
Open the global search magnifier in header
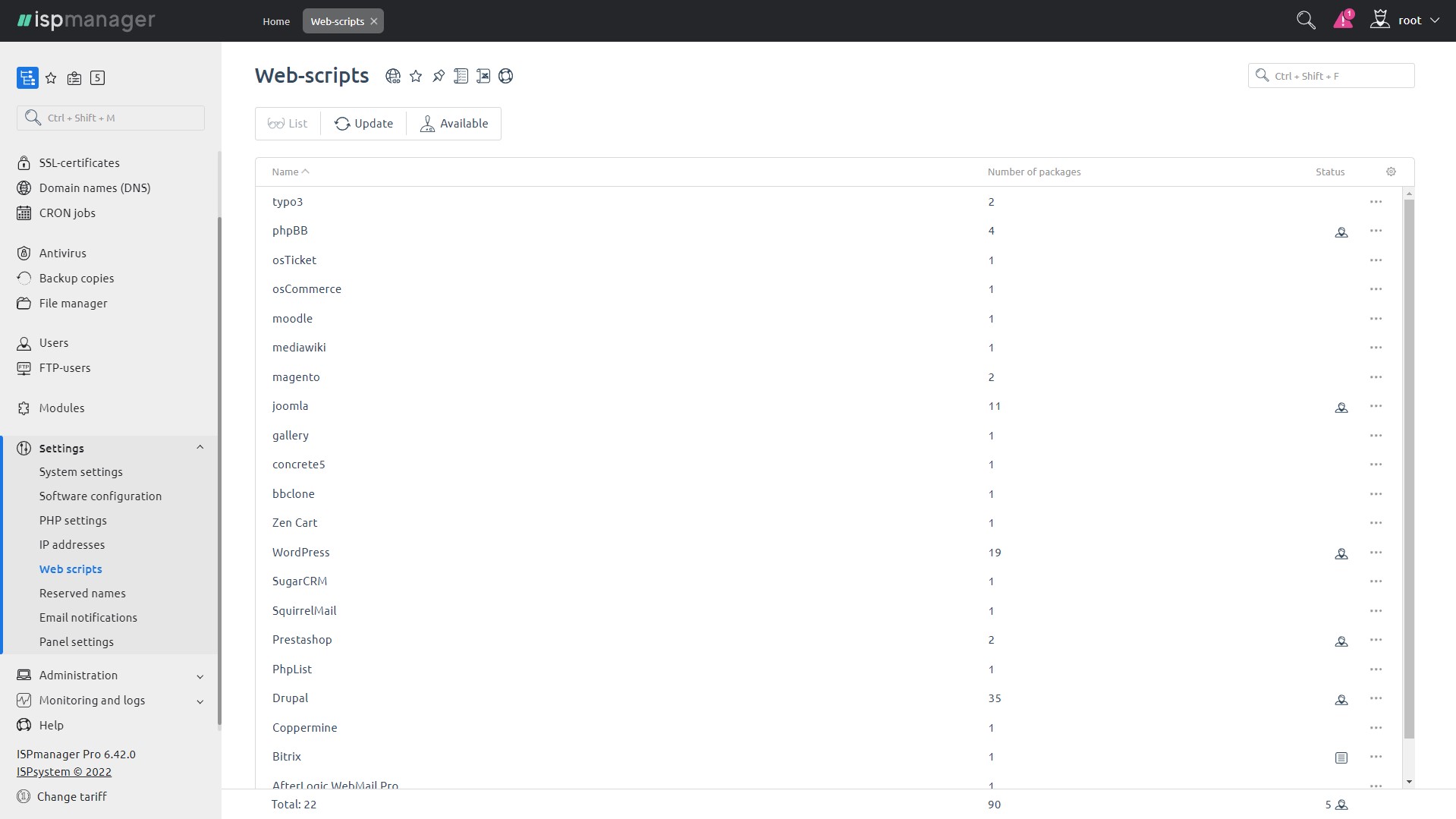1306,20
